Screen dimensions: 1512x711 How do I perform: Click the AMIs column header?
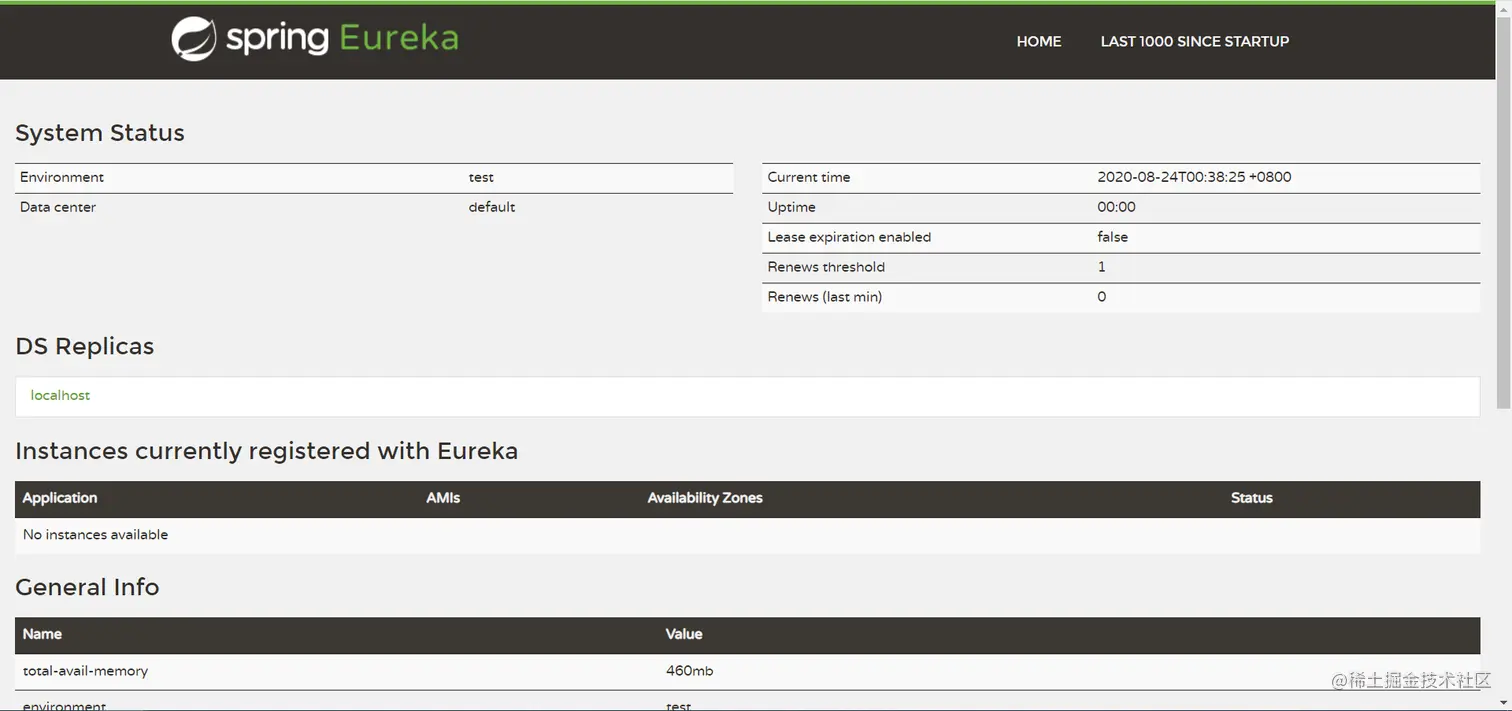tap(443, 498)
